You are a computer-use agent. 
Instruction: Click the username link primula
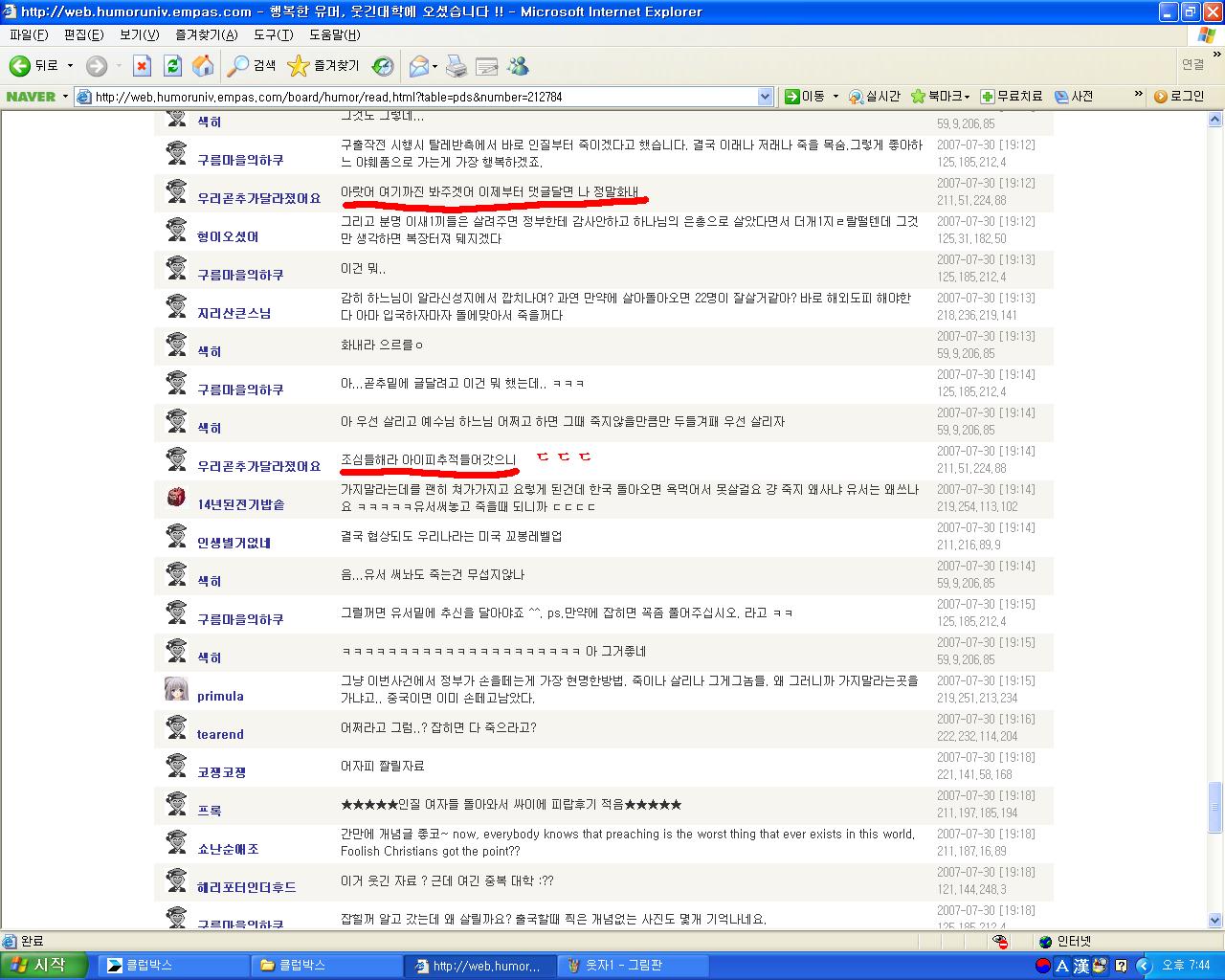pos(220,696)
